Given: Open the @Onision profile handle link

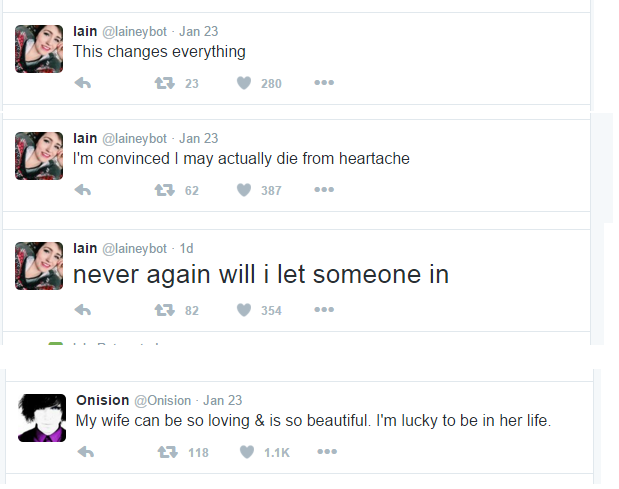Looking at the screenshot, I should [162, 400].
